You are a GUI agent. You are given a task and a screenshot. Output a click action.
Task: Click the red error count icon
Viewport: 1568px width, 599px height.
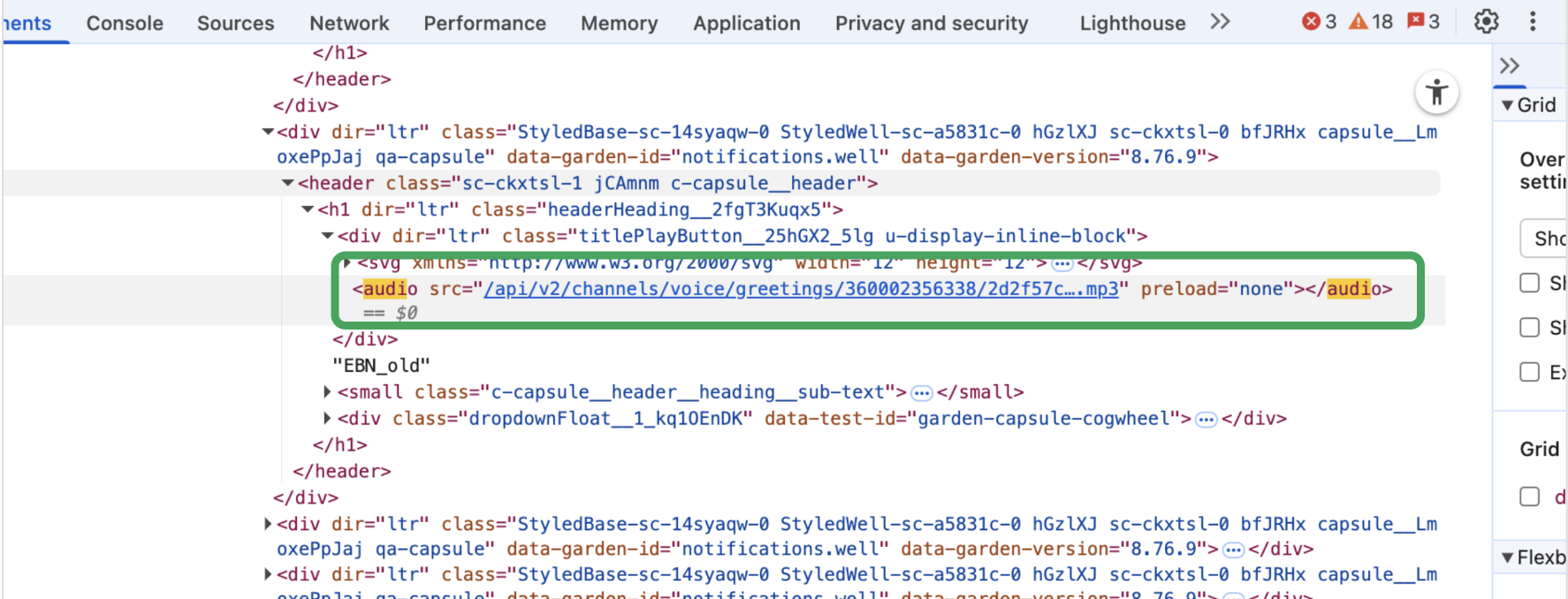[1311, 21]
